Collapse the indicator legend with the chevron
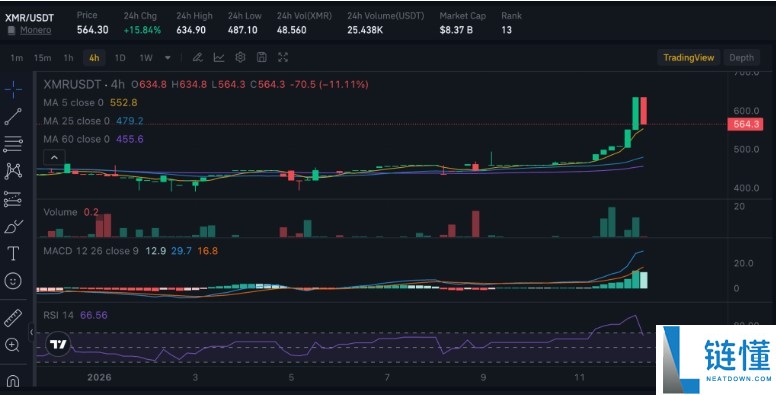This screenshot has height=395, width=776. tap(54, 157)
